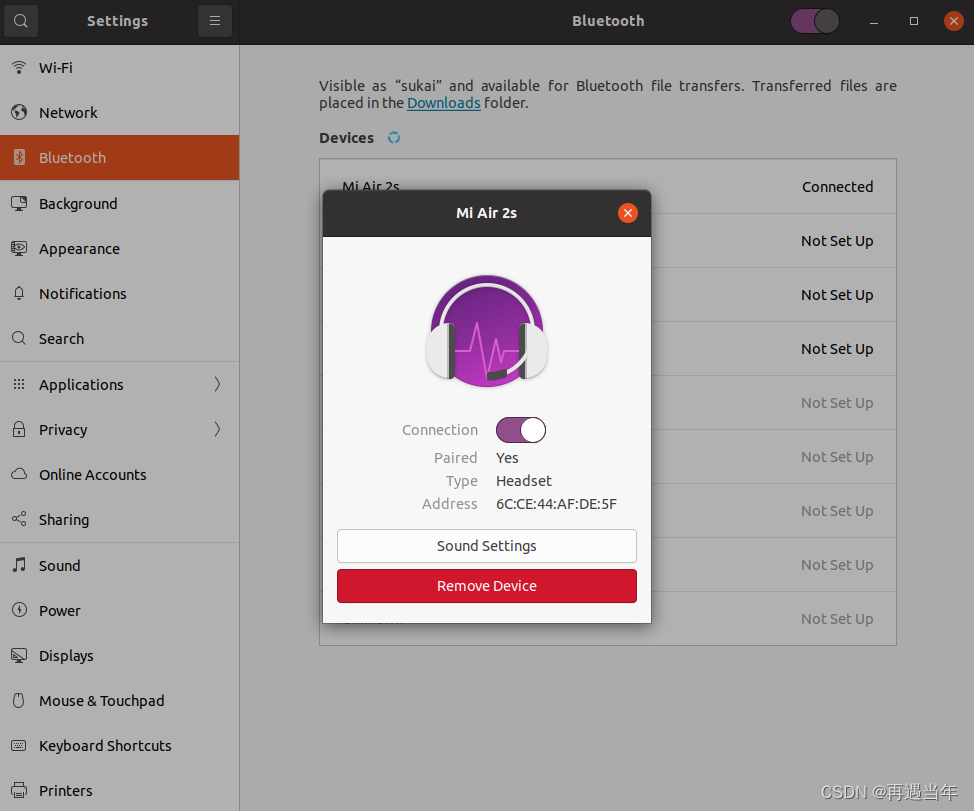Select Appearance in the sidebar
974x811 pixels.
tap(119, 248)
